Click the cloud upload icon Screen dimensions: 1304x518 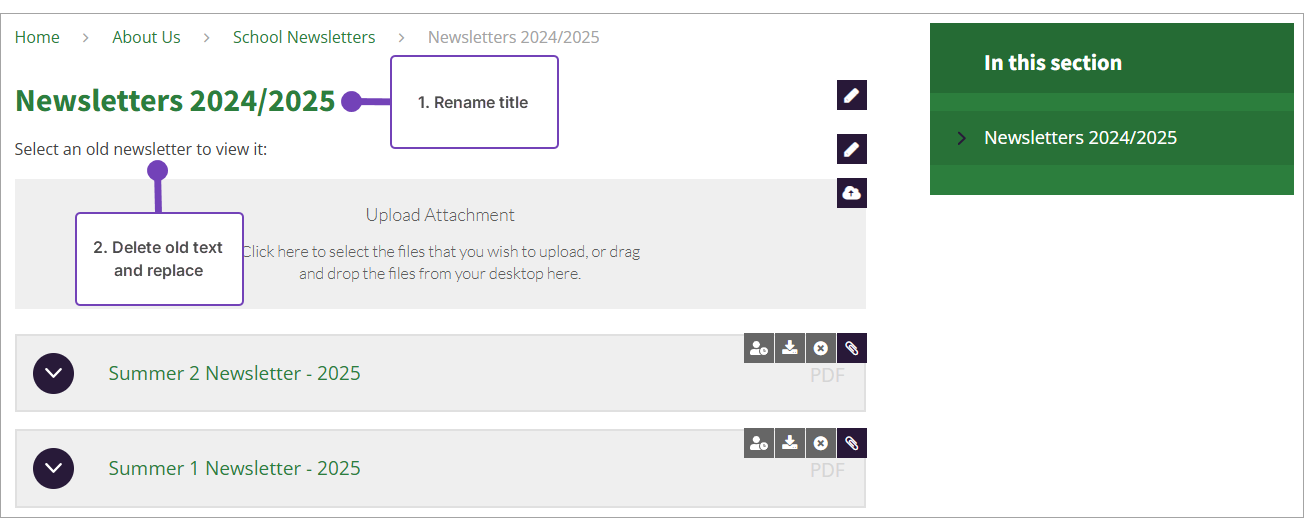coord(851,193)
